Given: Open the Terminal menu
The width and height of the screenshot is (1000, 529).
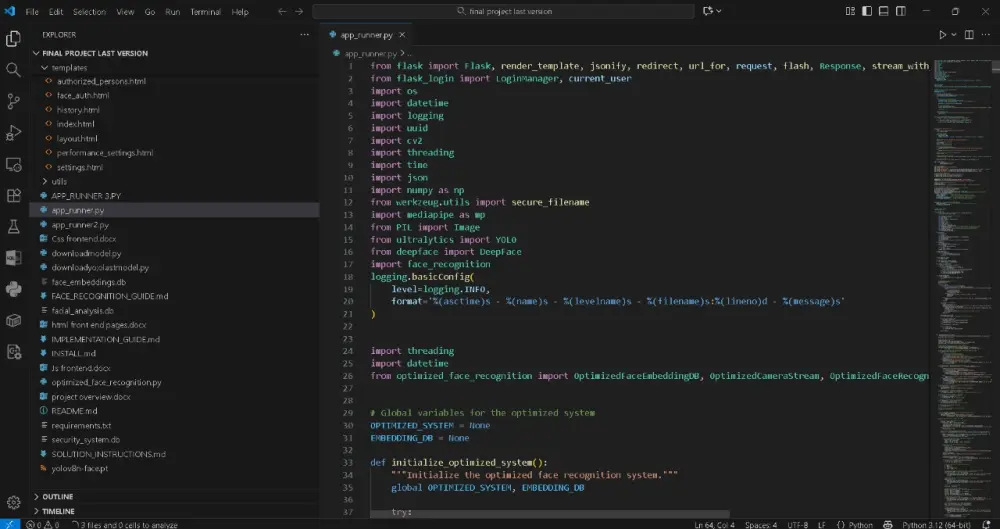Looking at the screenshot, I should 206,12.
